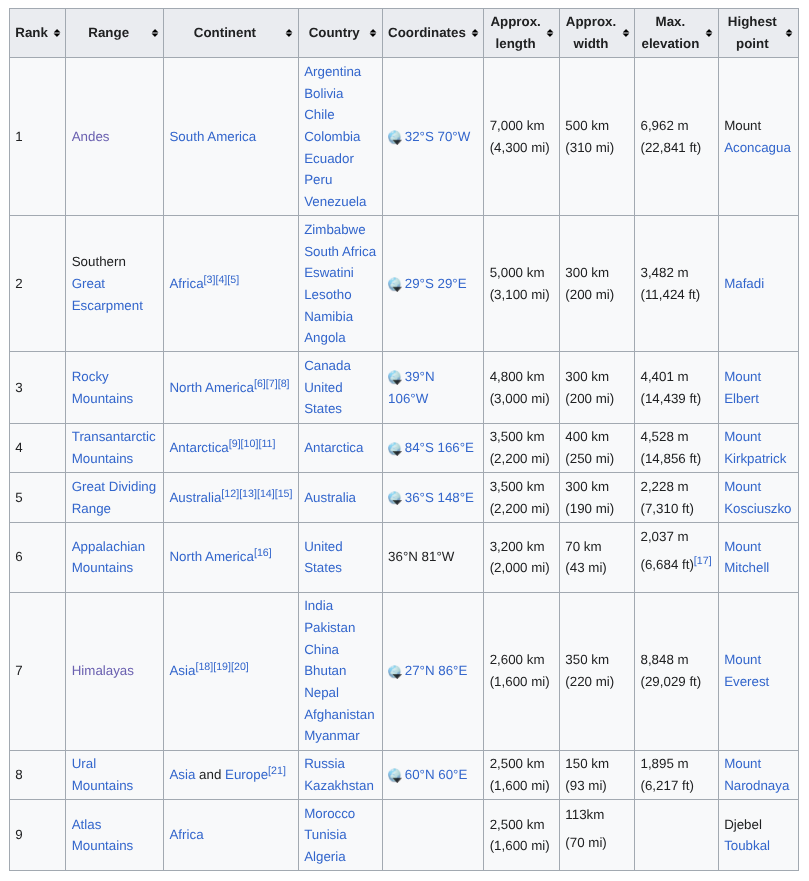Open South America continent link
This screenshot has height=881, width=809.
(213, 137)
